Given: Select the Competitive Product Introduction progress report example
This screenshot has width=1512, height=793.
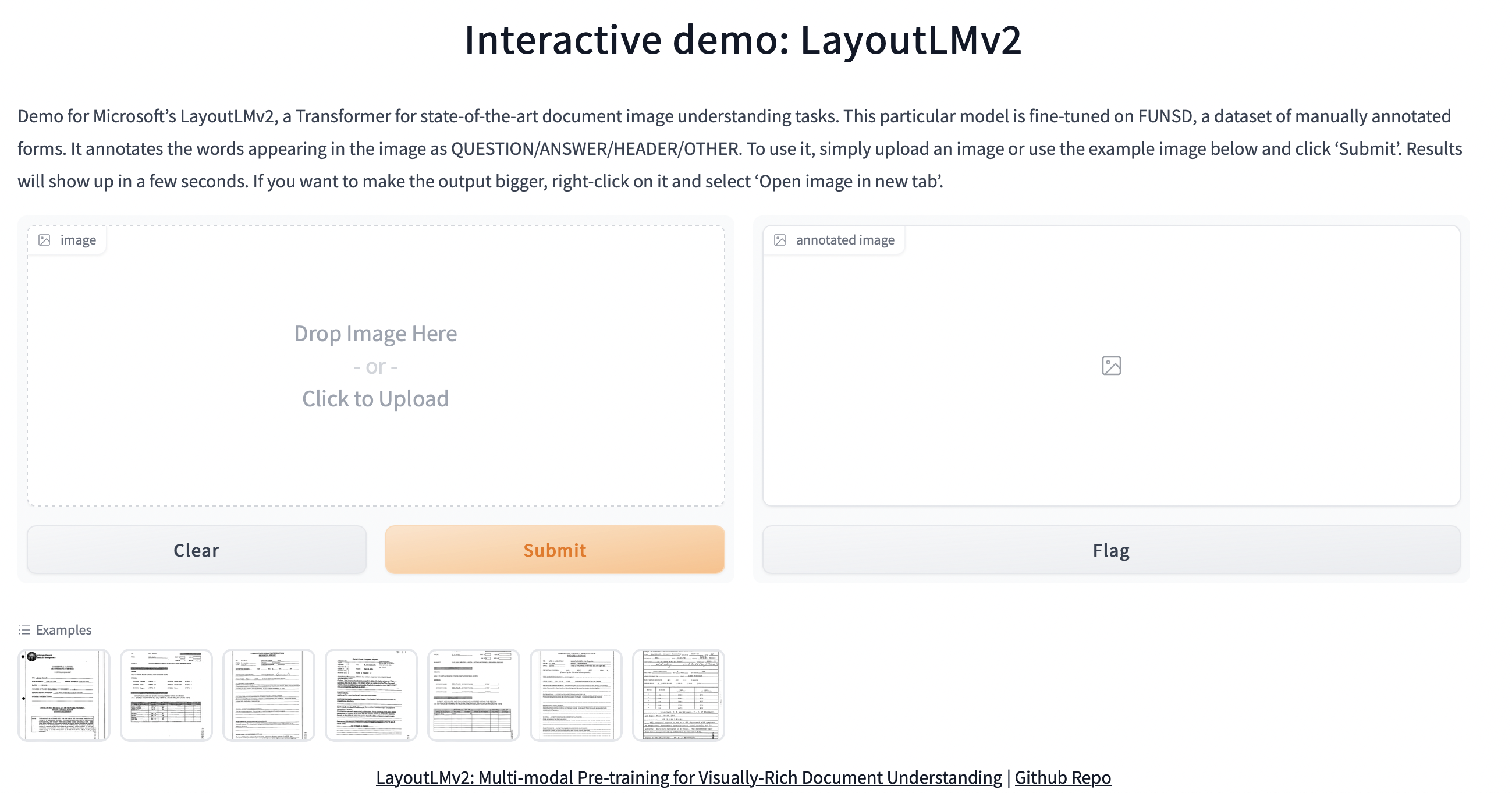Looking at the screenshot, I should pos(269,695).
